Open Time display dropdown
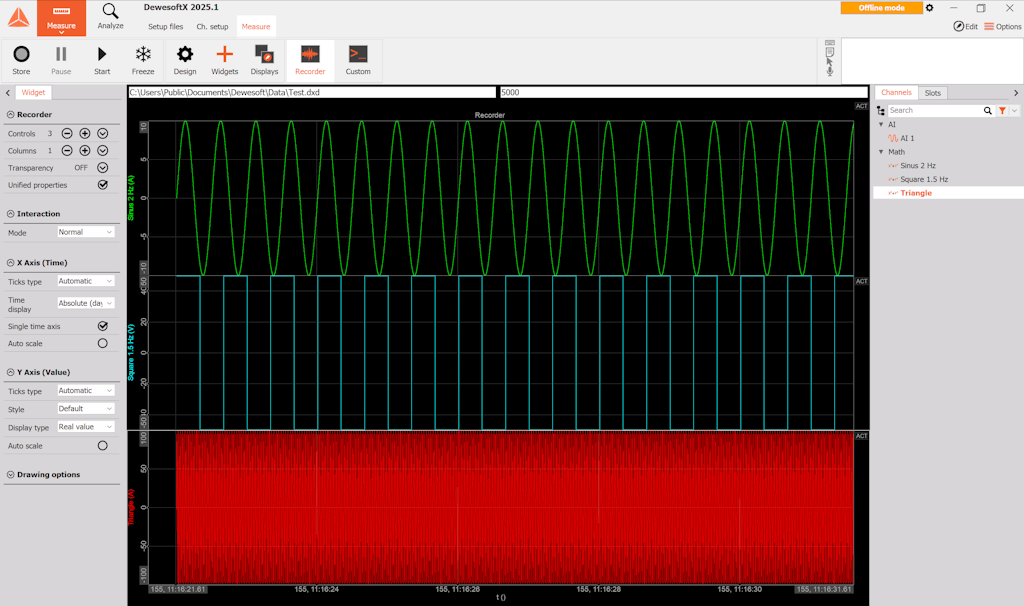Image resolution: width=1024 pixels, height=606 pixels. coord(86,303)
